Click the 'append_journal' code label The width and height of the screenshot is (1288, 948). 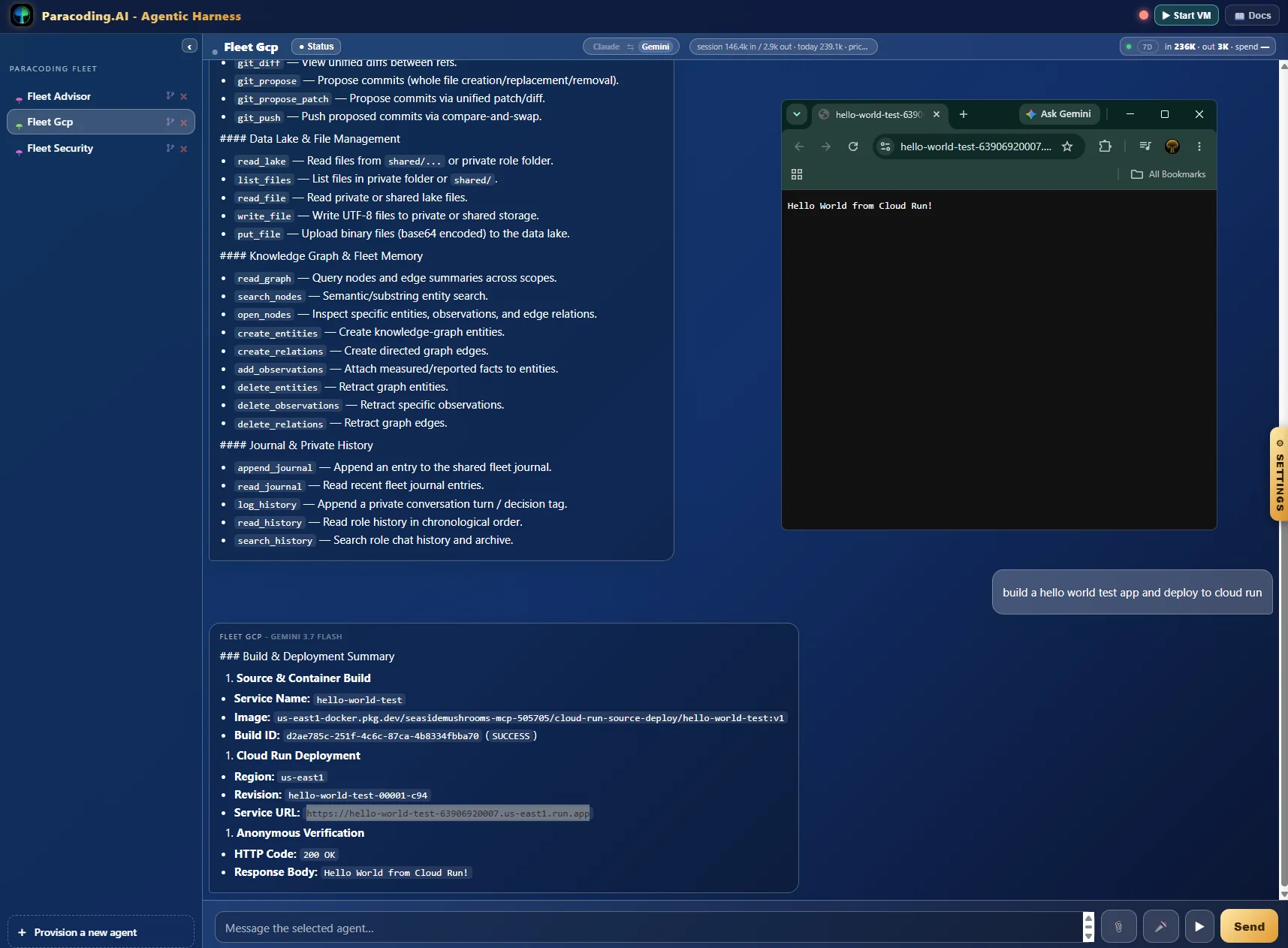[275, 468]
